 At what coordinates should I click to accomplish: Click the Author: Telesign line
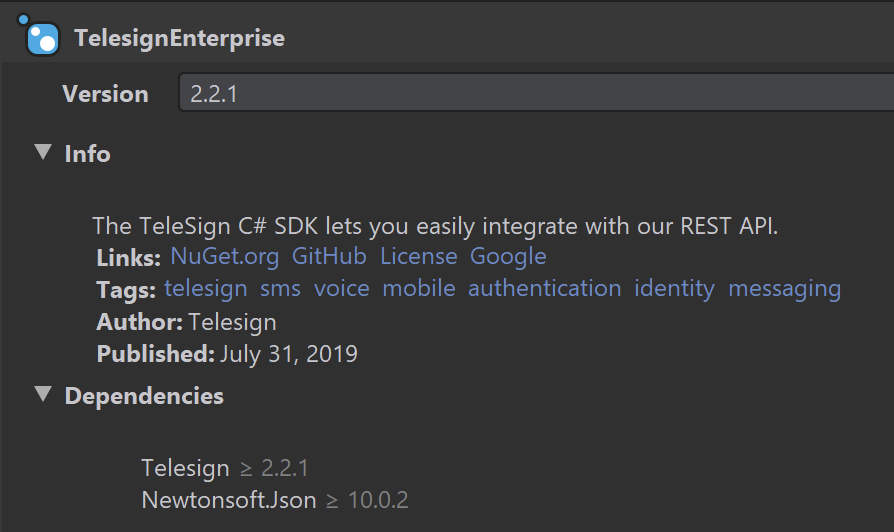click(186, 322)
